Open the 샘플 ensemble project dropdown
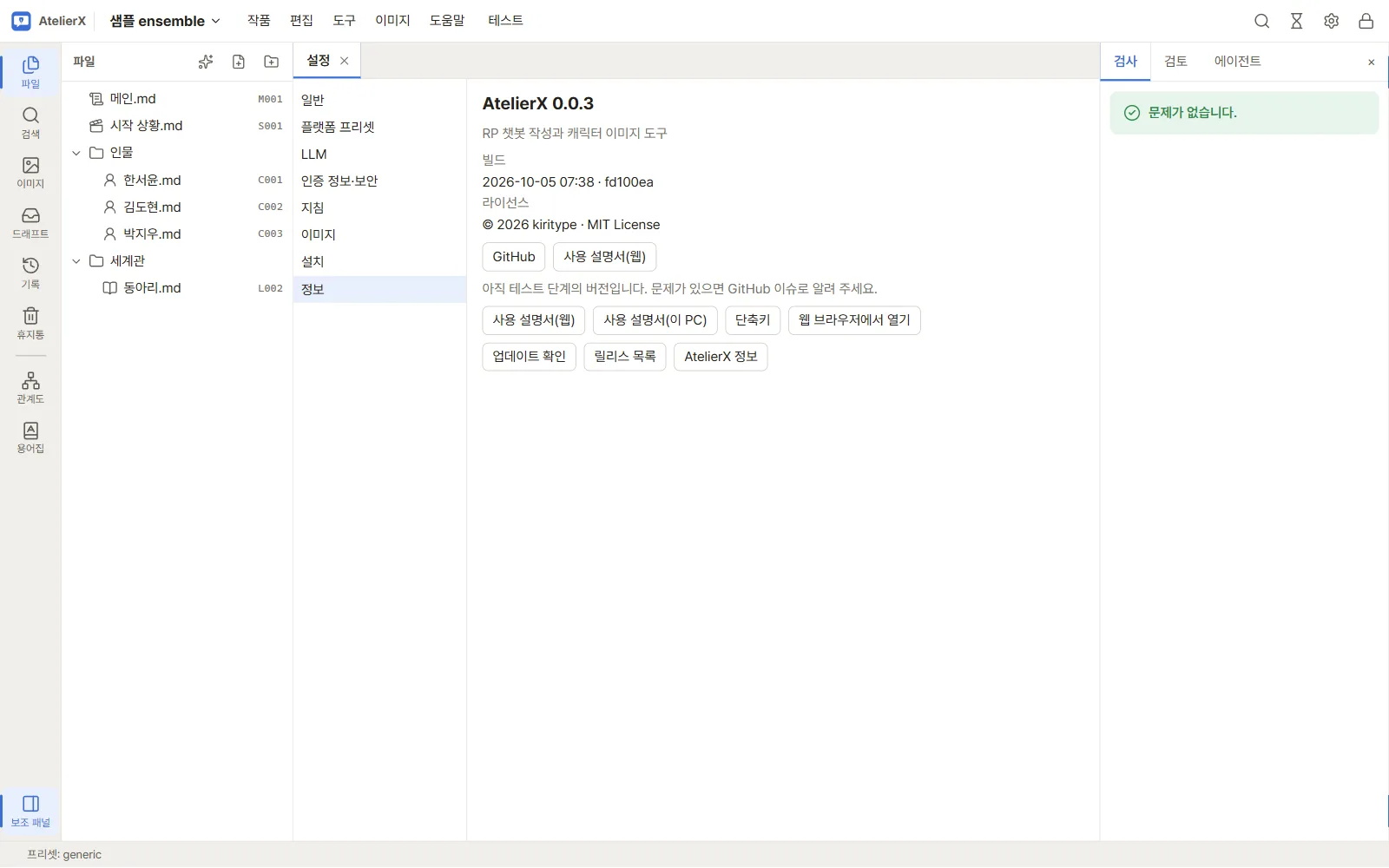 pos(165,21)
